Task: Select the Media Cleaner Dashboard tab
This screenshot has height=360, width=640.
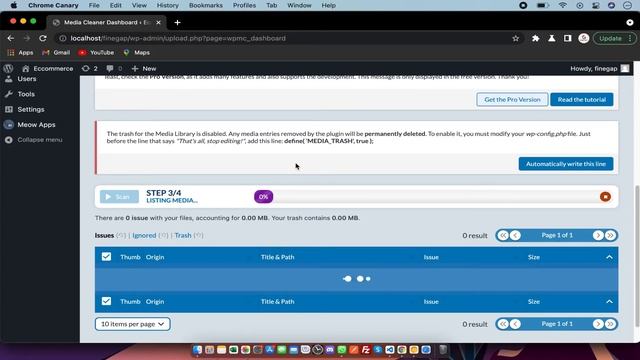Action: (x=107, y=22)
